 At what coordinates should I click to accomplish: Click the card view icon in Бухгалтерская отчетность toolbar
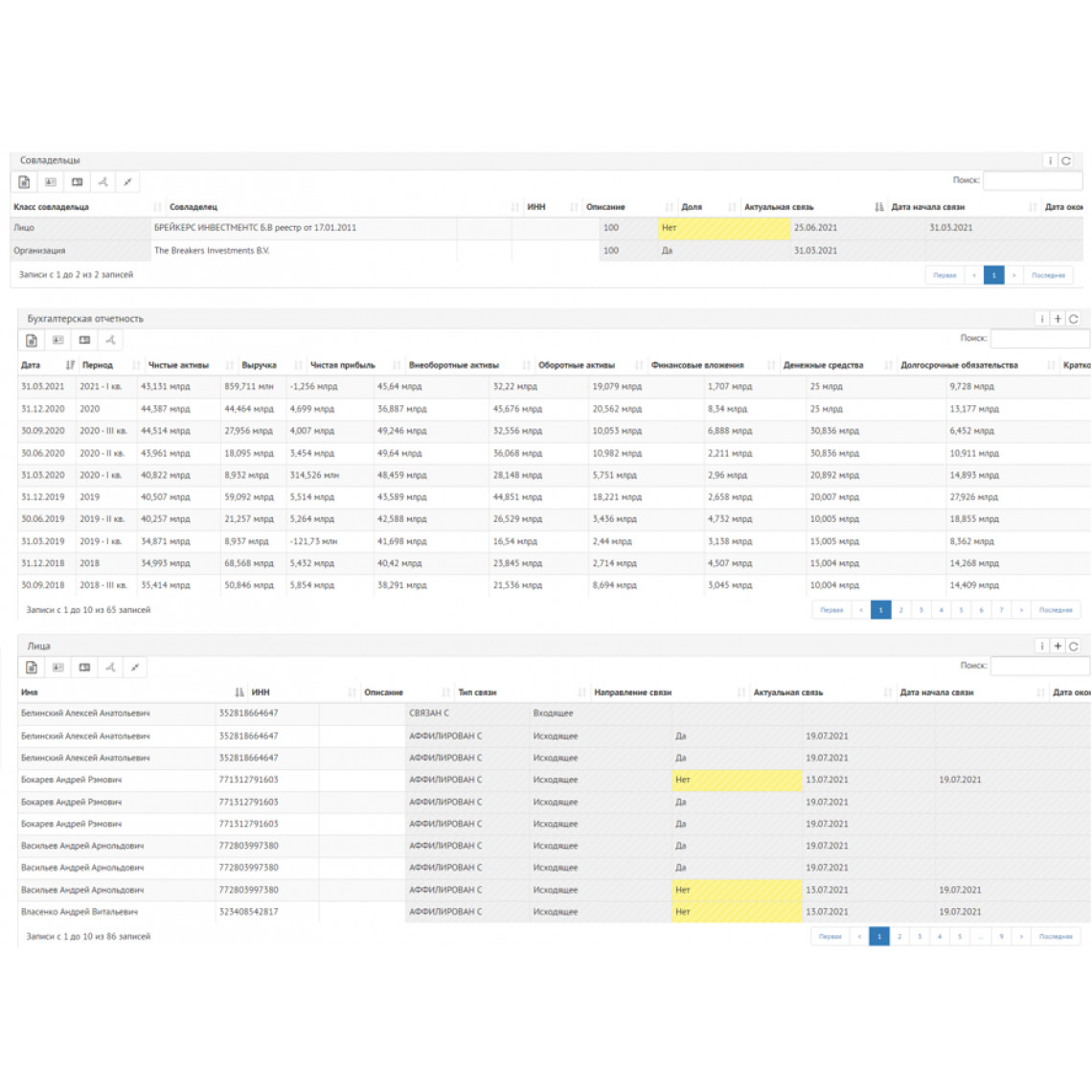[x=57, y=341]
